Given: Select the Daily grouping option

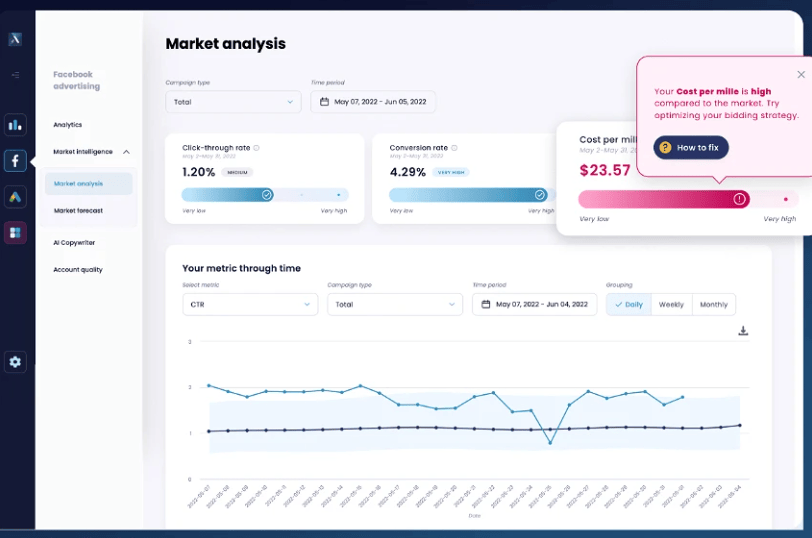Looking at the screenshot, I should 629,304.
